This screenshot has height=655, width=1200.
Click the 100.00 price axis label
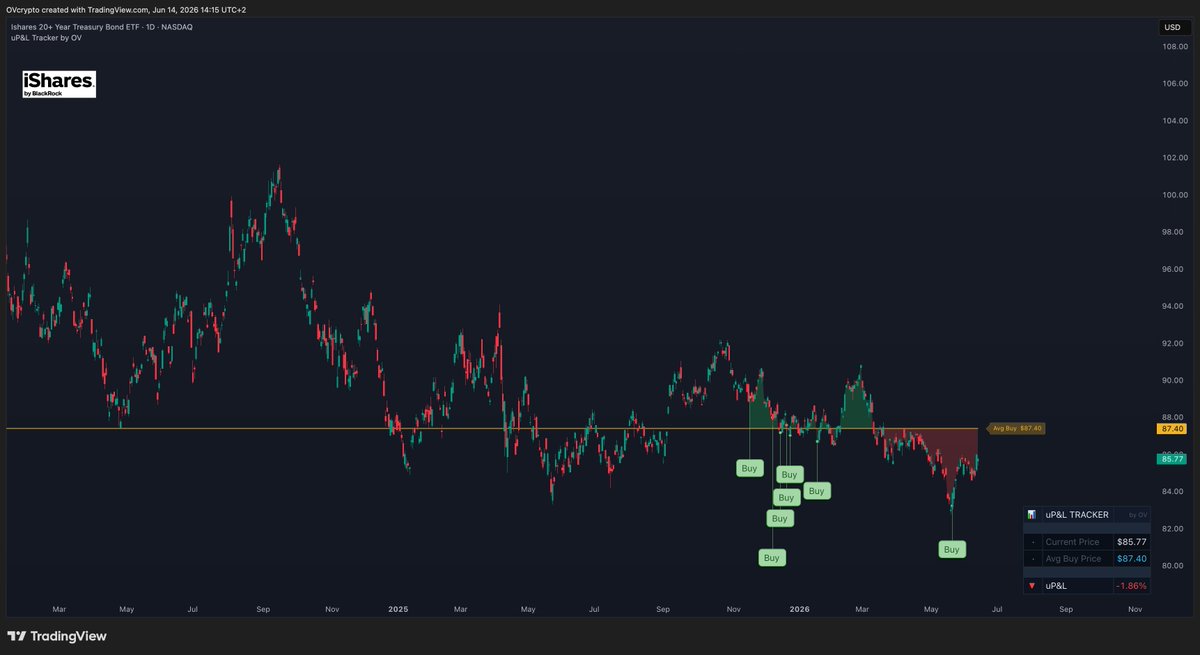(1175, 195)
